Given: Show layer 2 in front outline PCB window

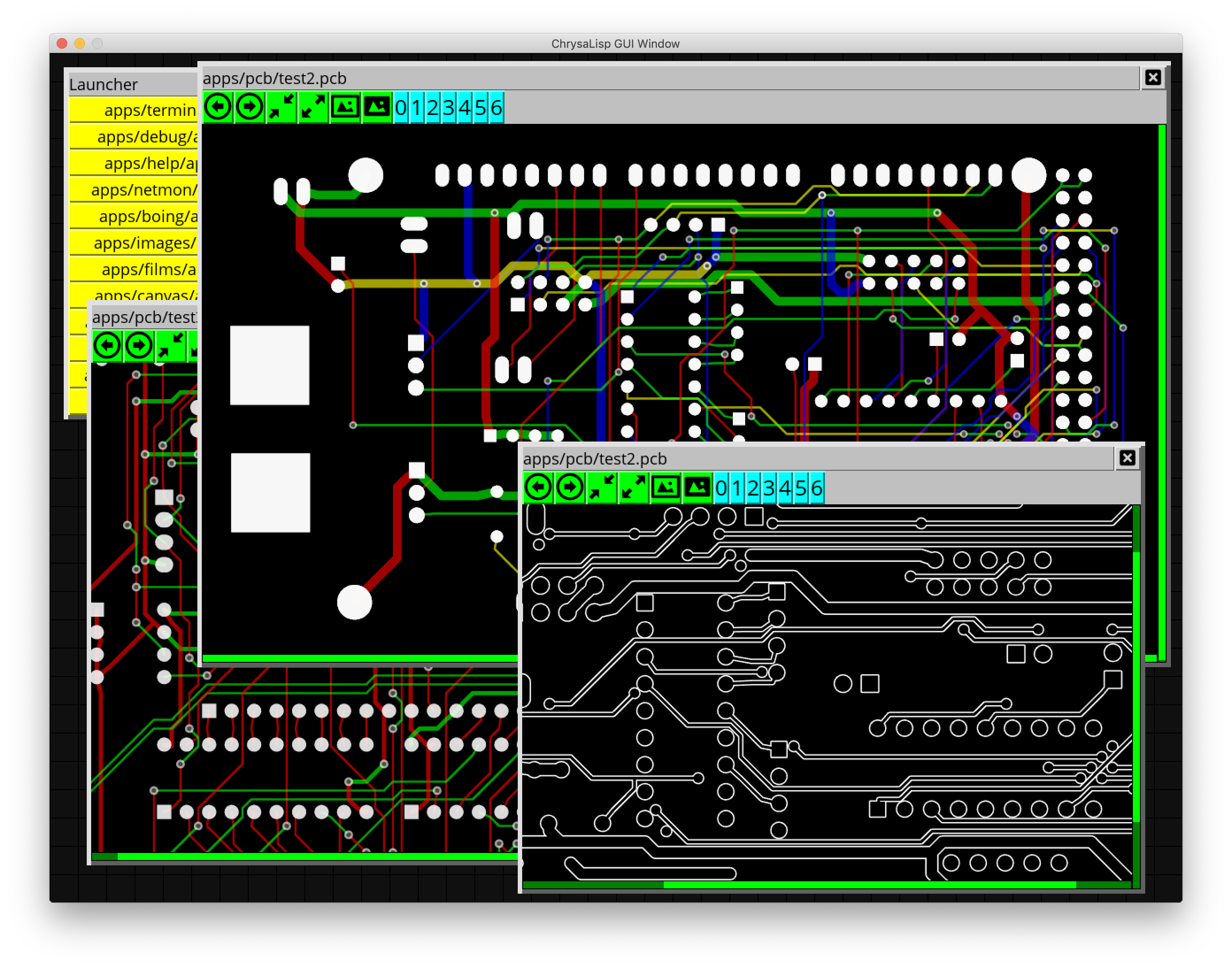Looking at the screenshot, I should click(753, 488).
